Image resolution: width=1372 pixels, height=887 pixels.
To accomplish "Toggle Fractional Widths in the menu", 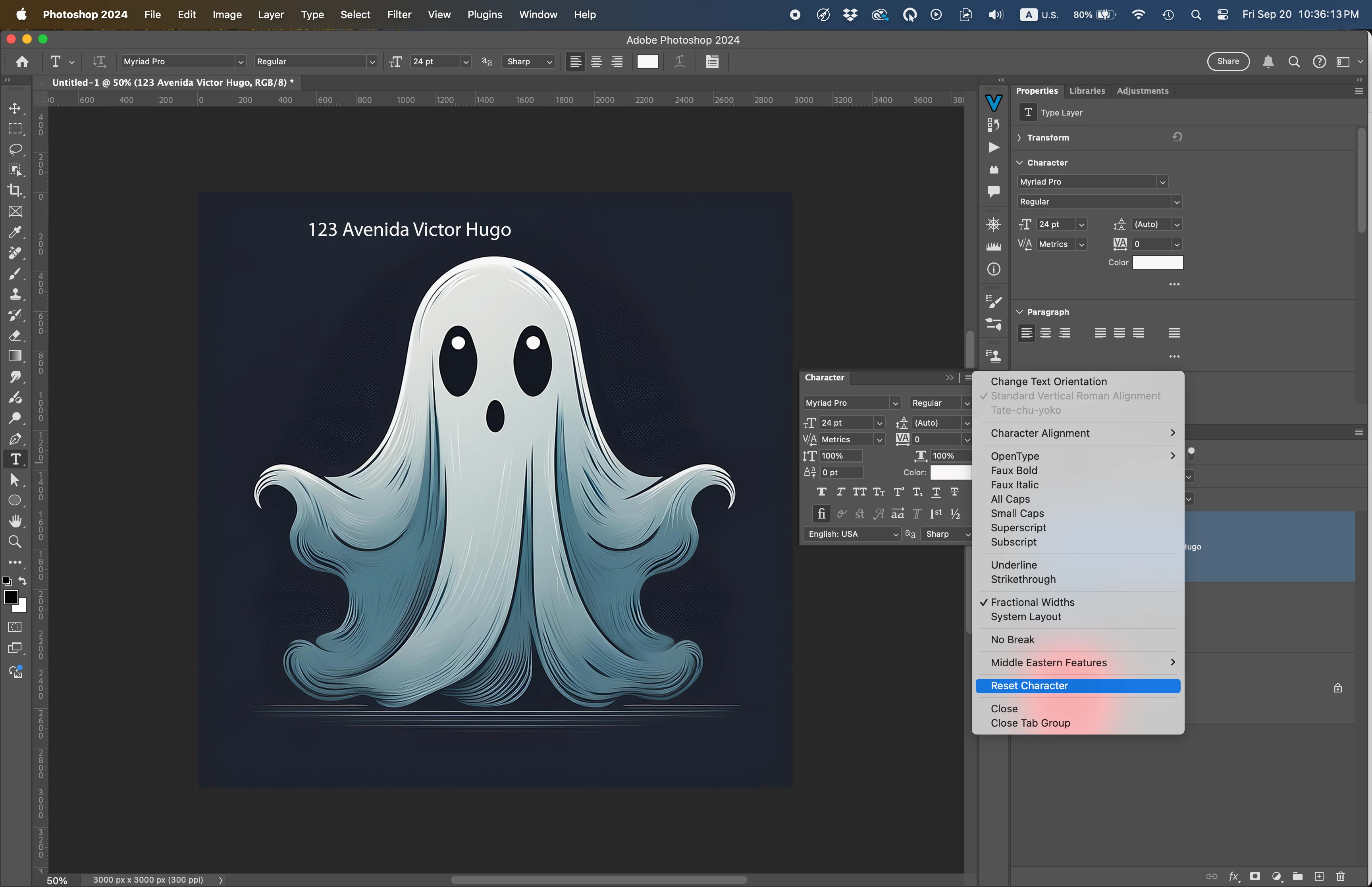I will coord(1032,602).
